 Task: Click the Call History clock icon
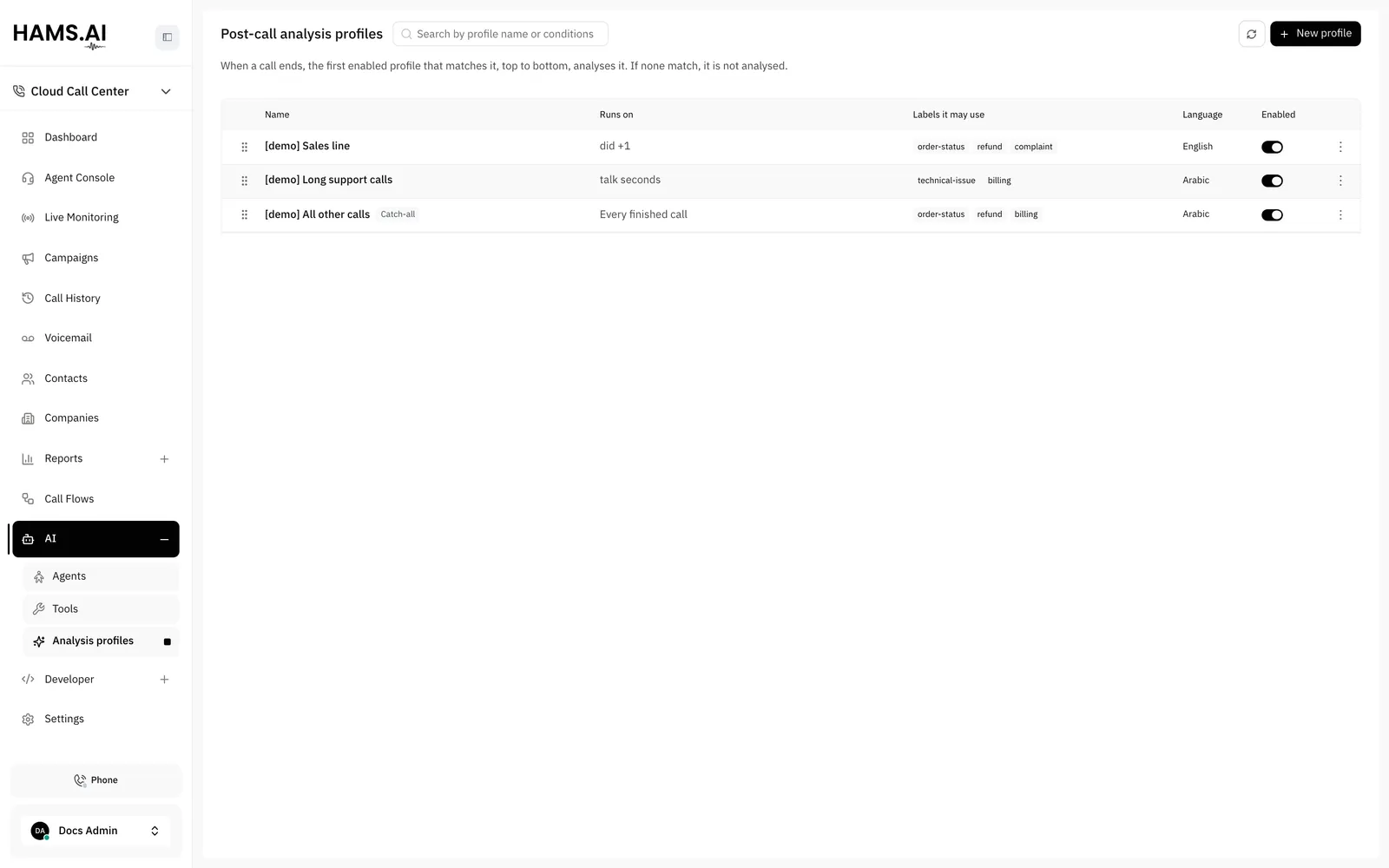(28, 298)
